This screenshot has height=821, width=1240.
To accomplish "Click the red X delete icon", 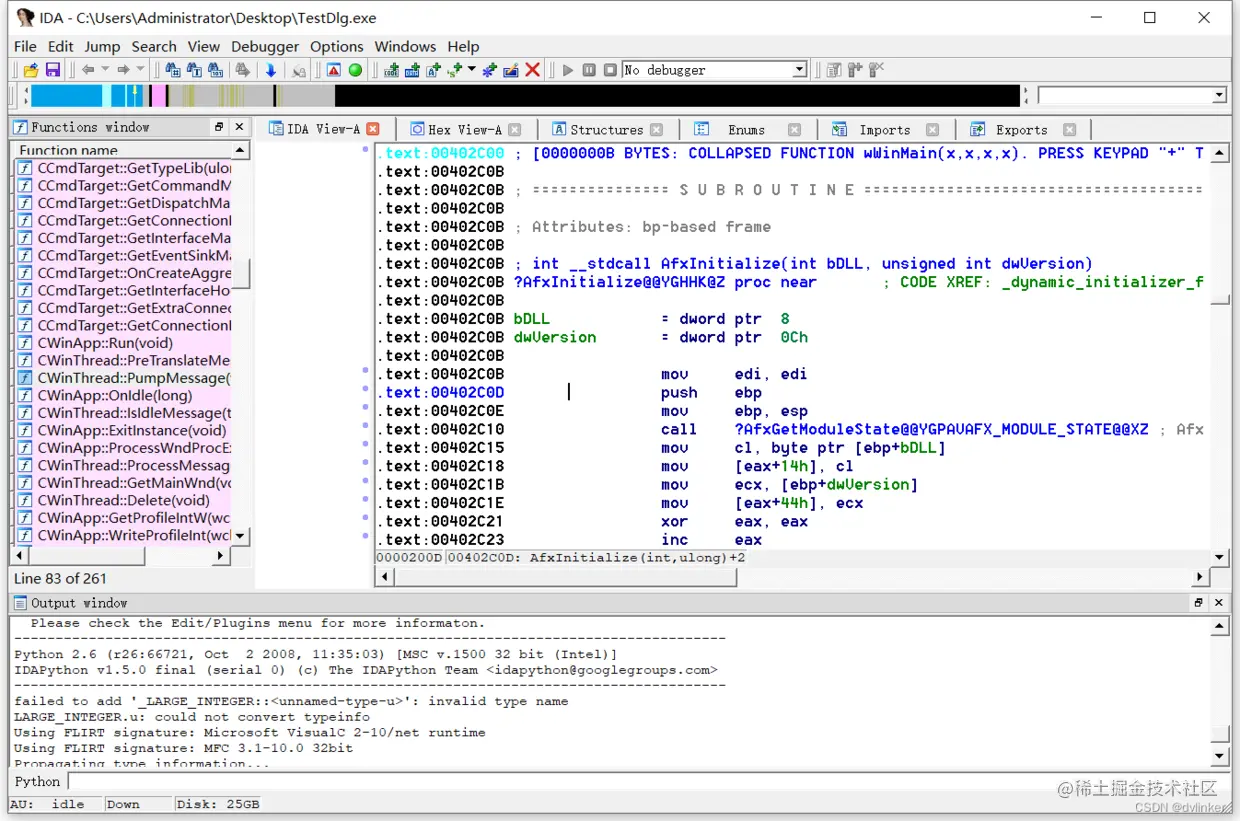I will tap(533, 70).
